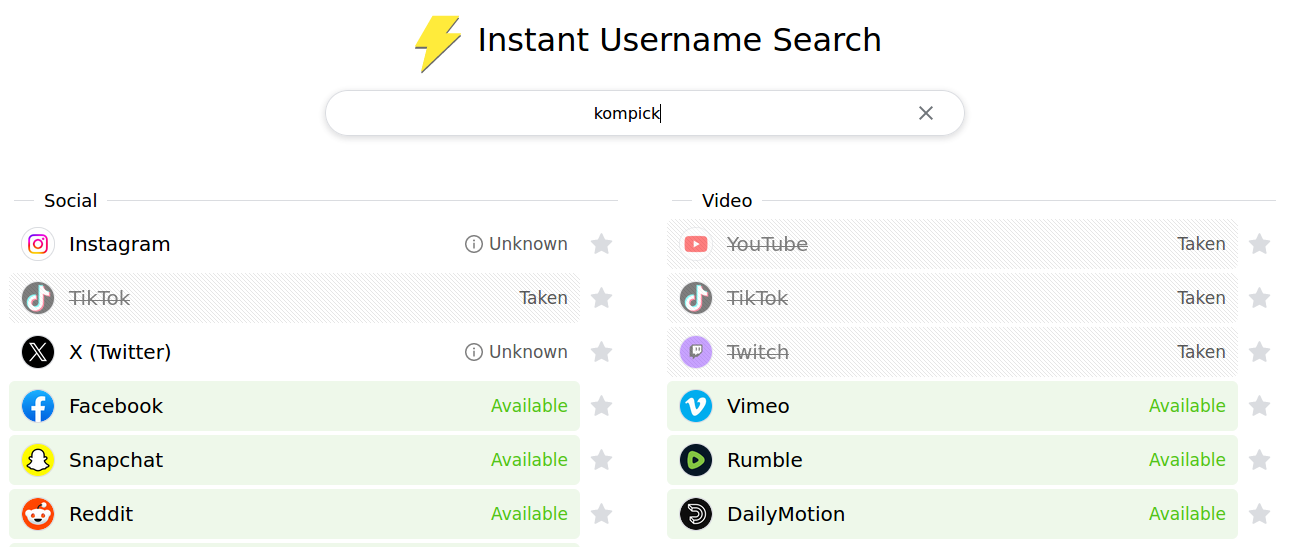Toggle the star next to YouTube
The height and width of the screenshot is (547, 1300).
(1259, 244)
